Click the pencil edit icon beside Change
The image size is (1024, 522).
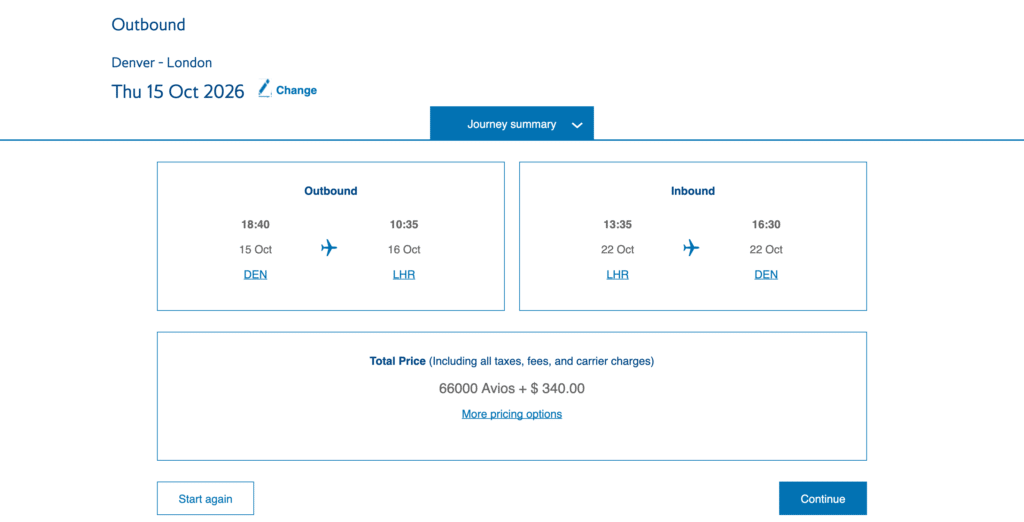[264, 89]
